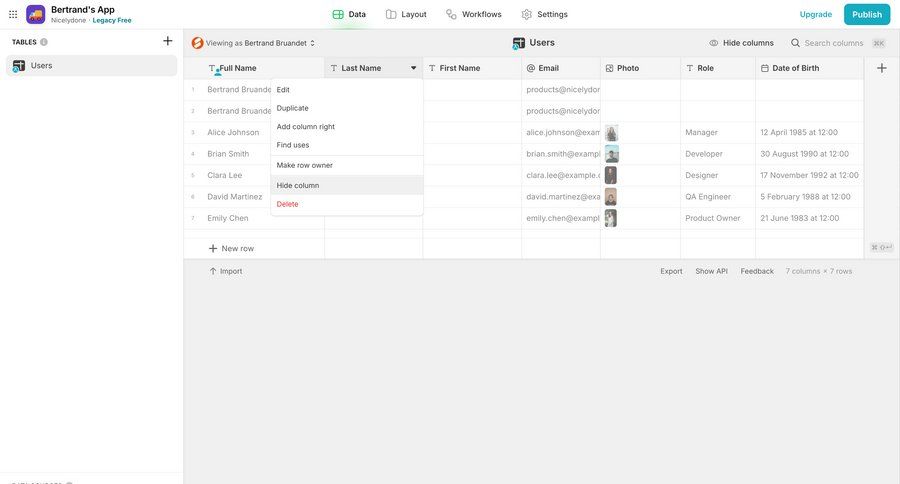
Task: Open the Tables info icon
Action: [44, 42]
